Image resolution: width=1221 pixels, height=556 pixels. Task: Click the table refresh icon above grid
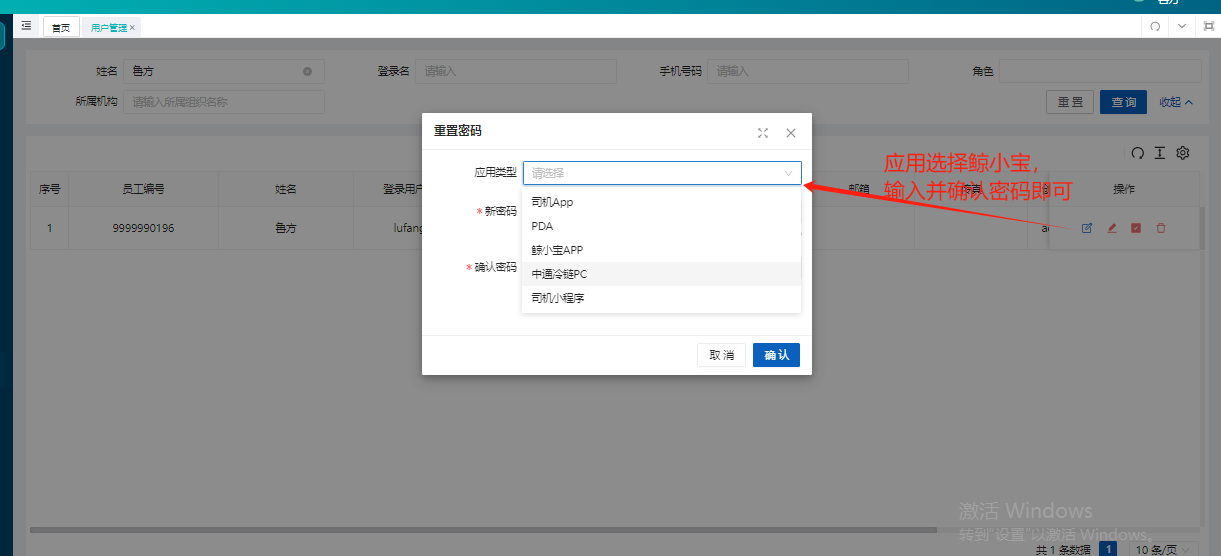1137,153
